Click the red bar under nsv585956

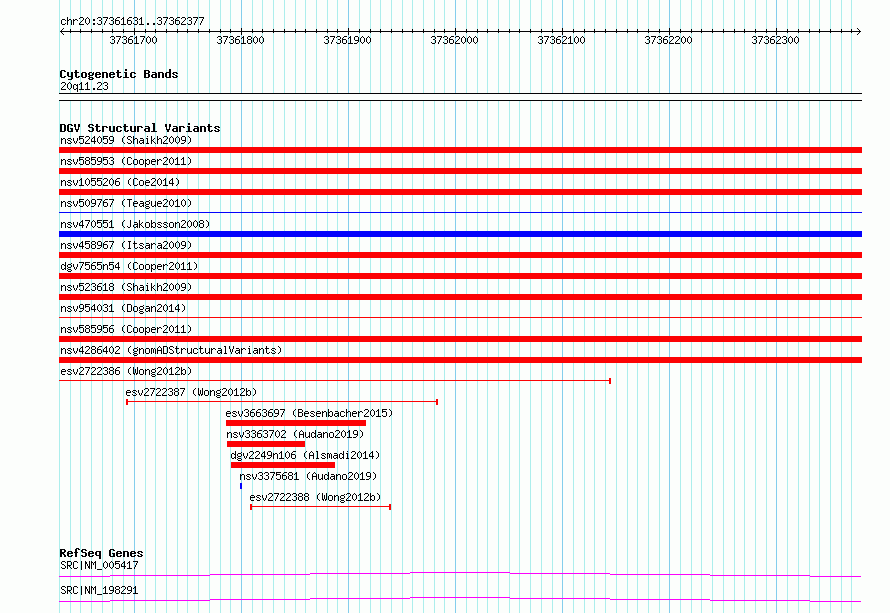[460, 339]
